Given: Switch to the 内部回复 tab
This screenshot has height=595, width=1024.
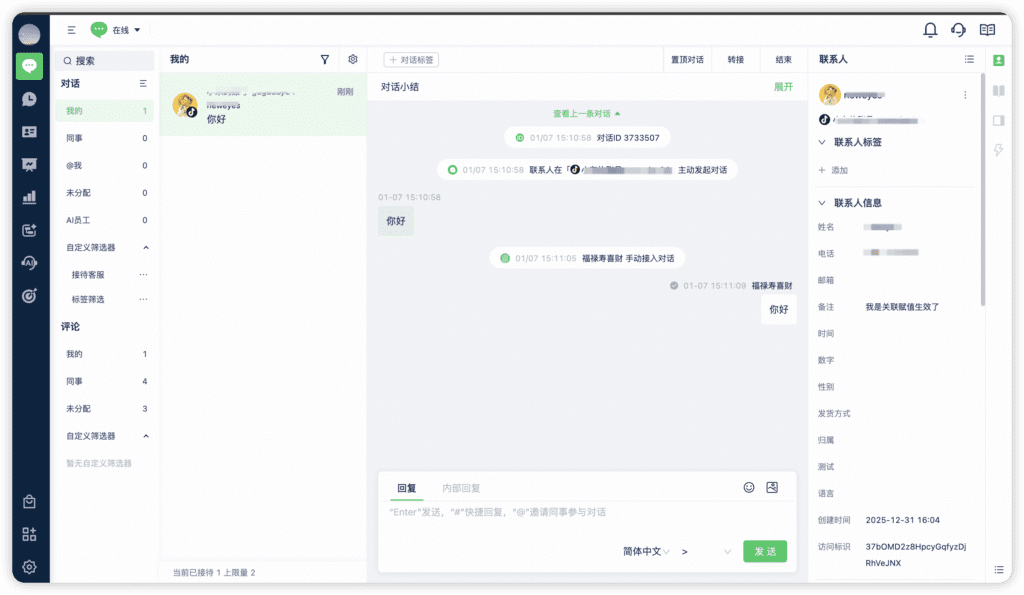Looking at the screenshot, I should [461, 488].
